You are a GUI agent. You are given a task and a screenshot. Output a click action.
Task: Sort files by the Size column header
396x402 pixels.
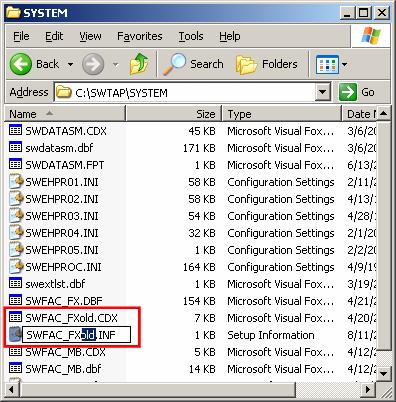(174, 114)
